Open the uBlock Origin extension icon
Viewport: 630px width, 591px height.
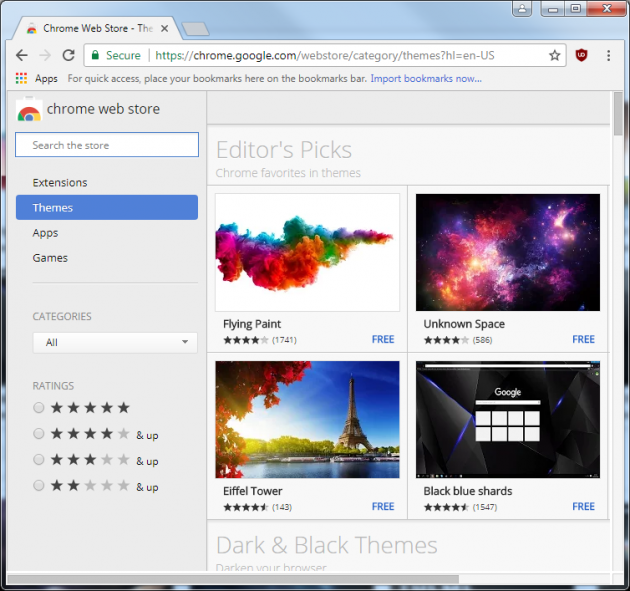tap(581, 55)
